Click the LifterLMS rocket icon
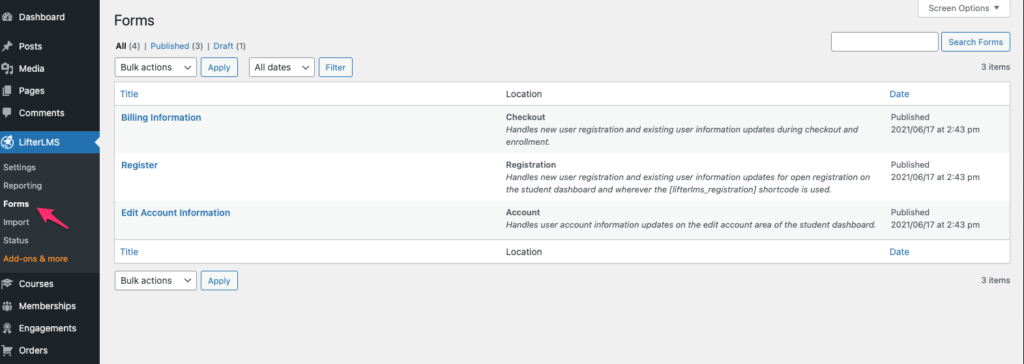This screenshot has height=364, width=1024. [x=7, y=142]
